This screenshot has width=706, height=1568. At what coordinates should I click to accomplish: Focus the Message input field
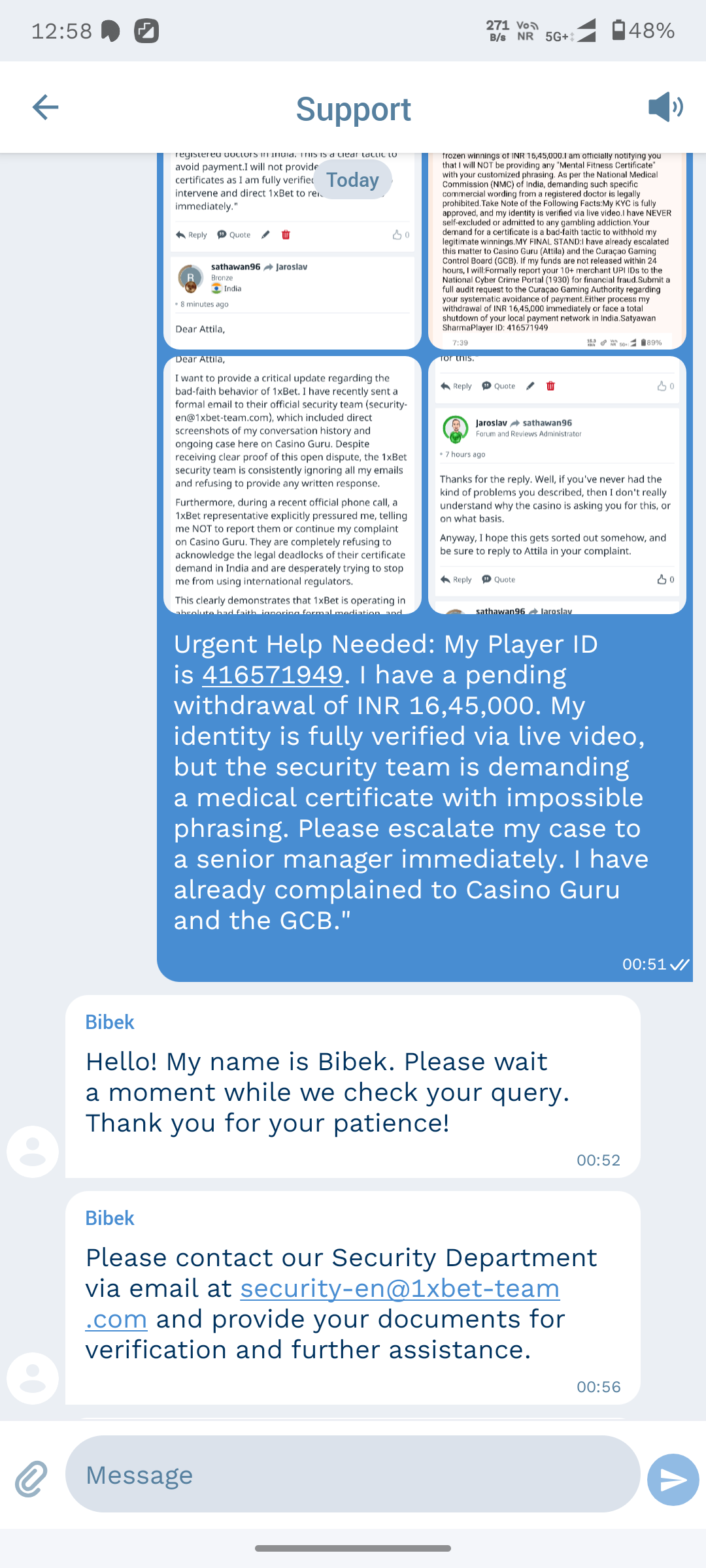pyautogui.click(x=352, y=1474)
